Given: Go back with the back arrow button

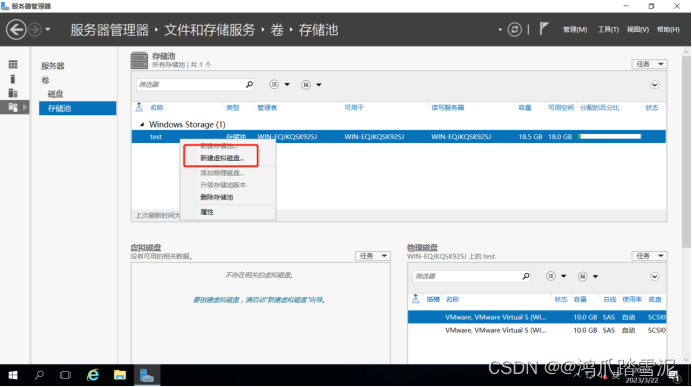Looking at the screenshot, I should pos(16,30).
